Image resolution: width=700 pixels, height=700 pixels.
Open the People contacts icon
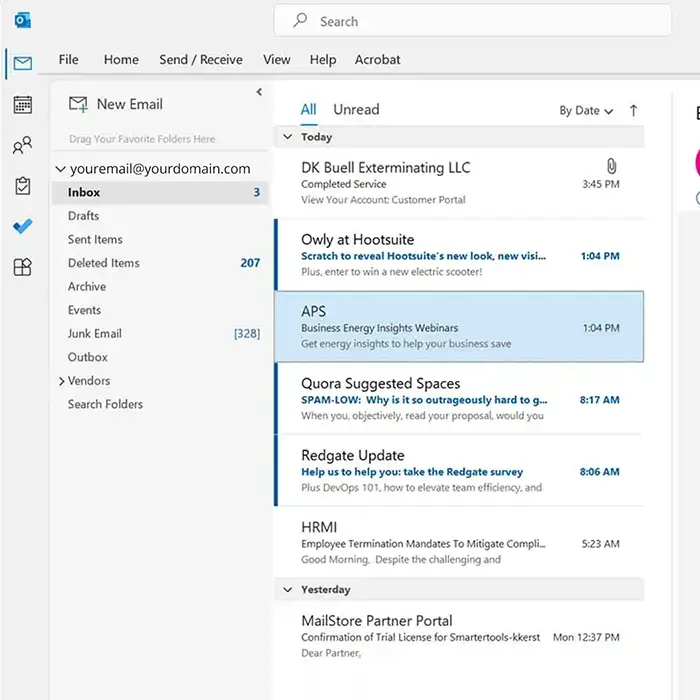22,145
